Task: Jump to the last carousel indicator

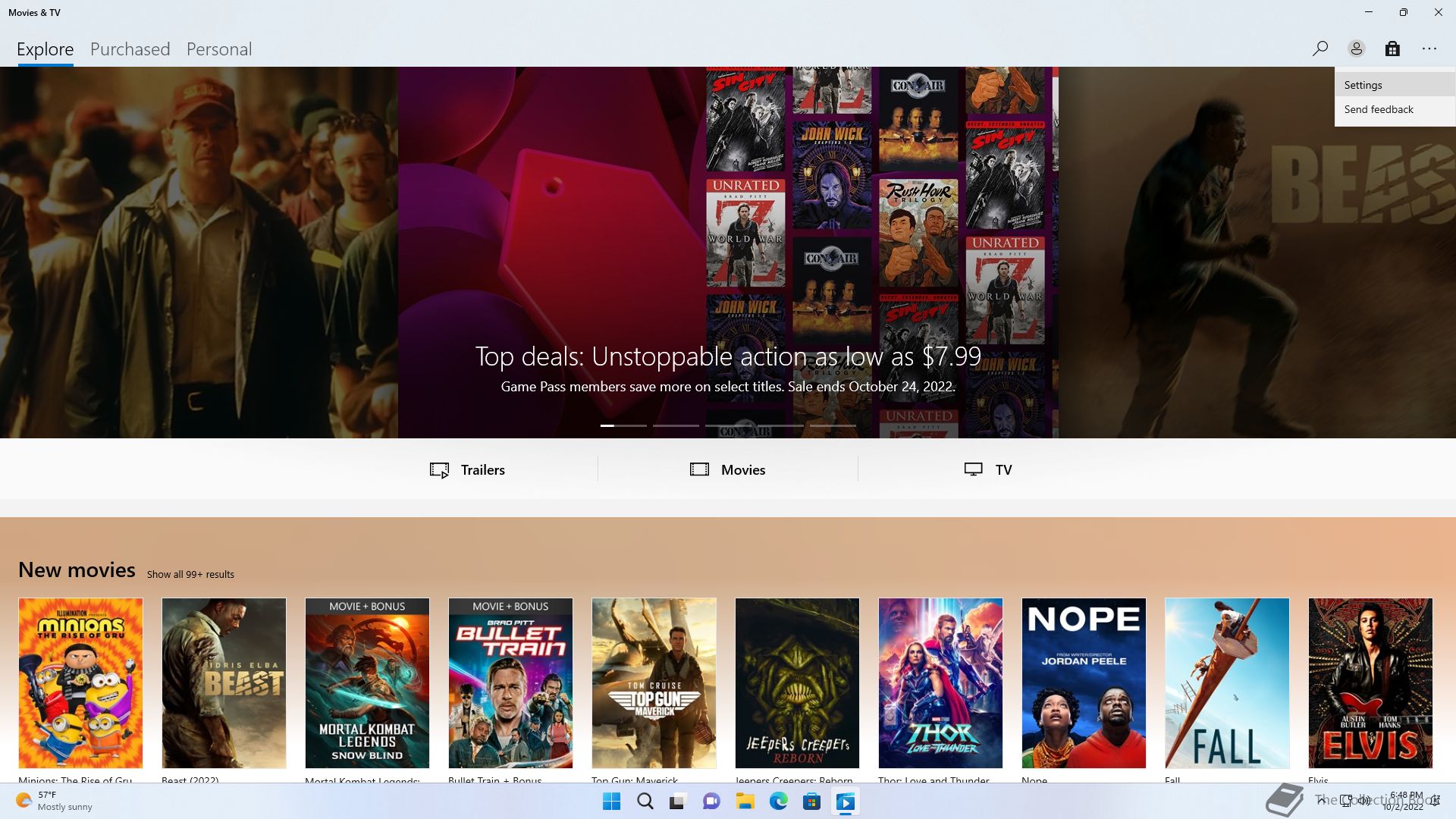Action: click(x=833, y=425)
